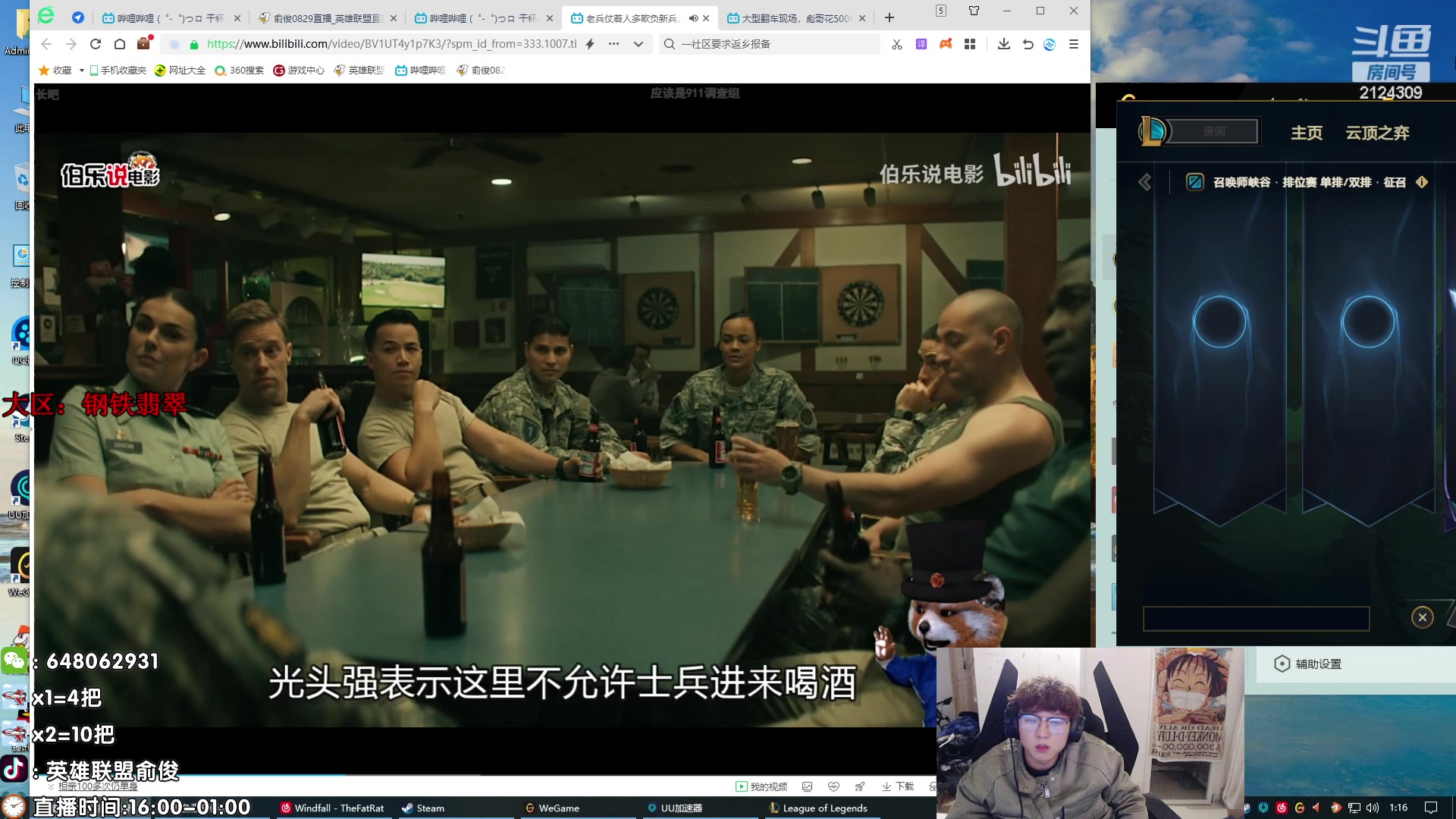Viewport: 1456px width, 819px height.
Task: Open a new browser tab
Action: click(890, 18)
